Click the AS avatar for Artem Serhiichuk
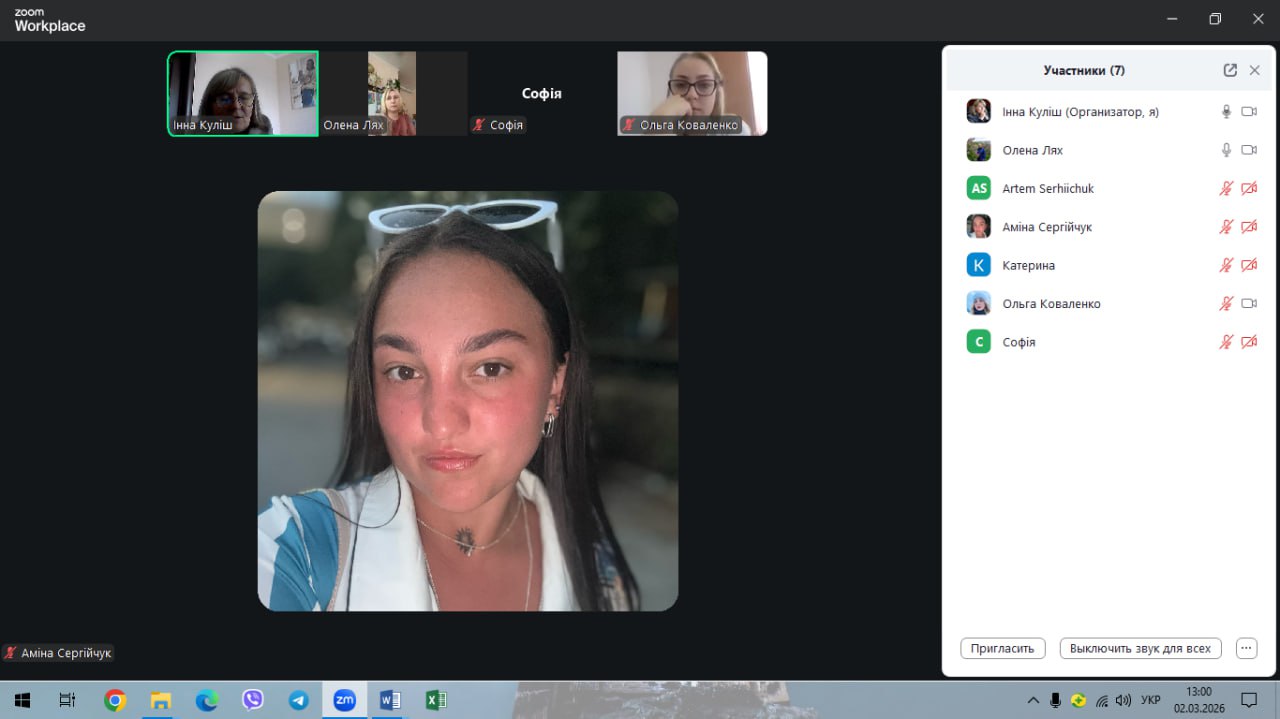 (979, 188)
